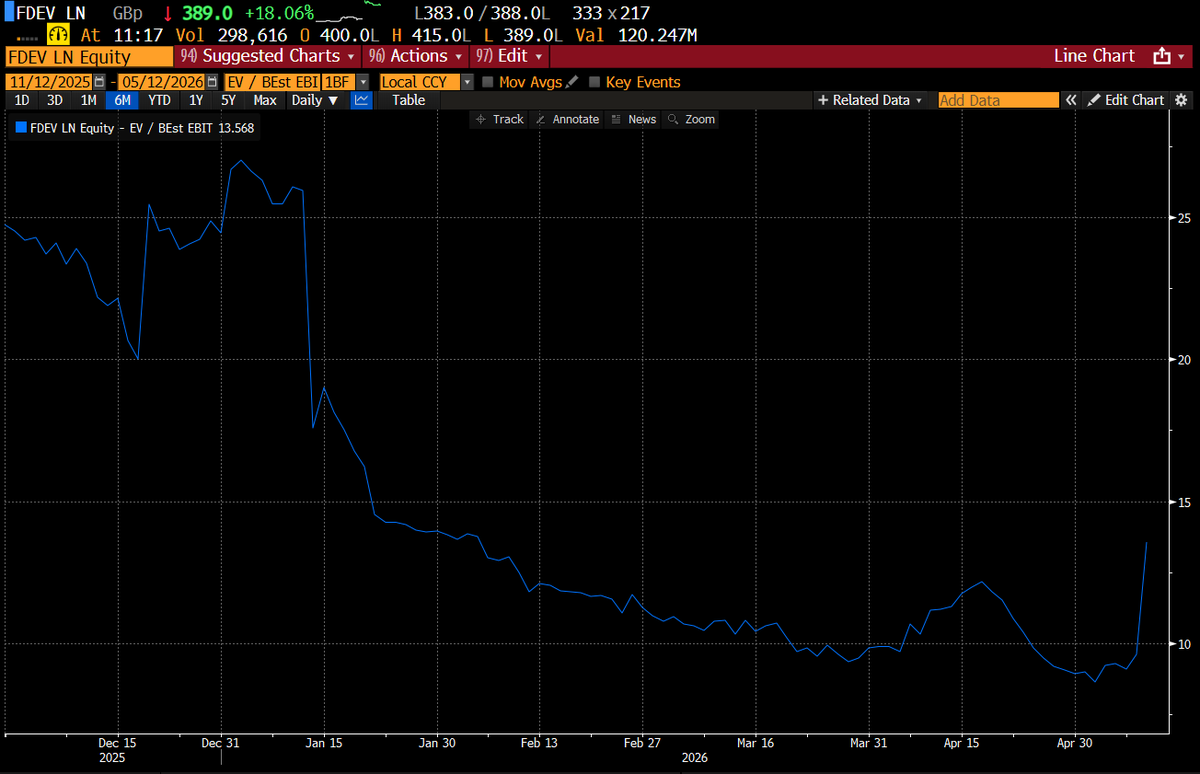
Task: Click the blue FDEV legend color square
Action: tap(21, 127)
